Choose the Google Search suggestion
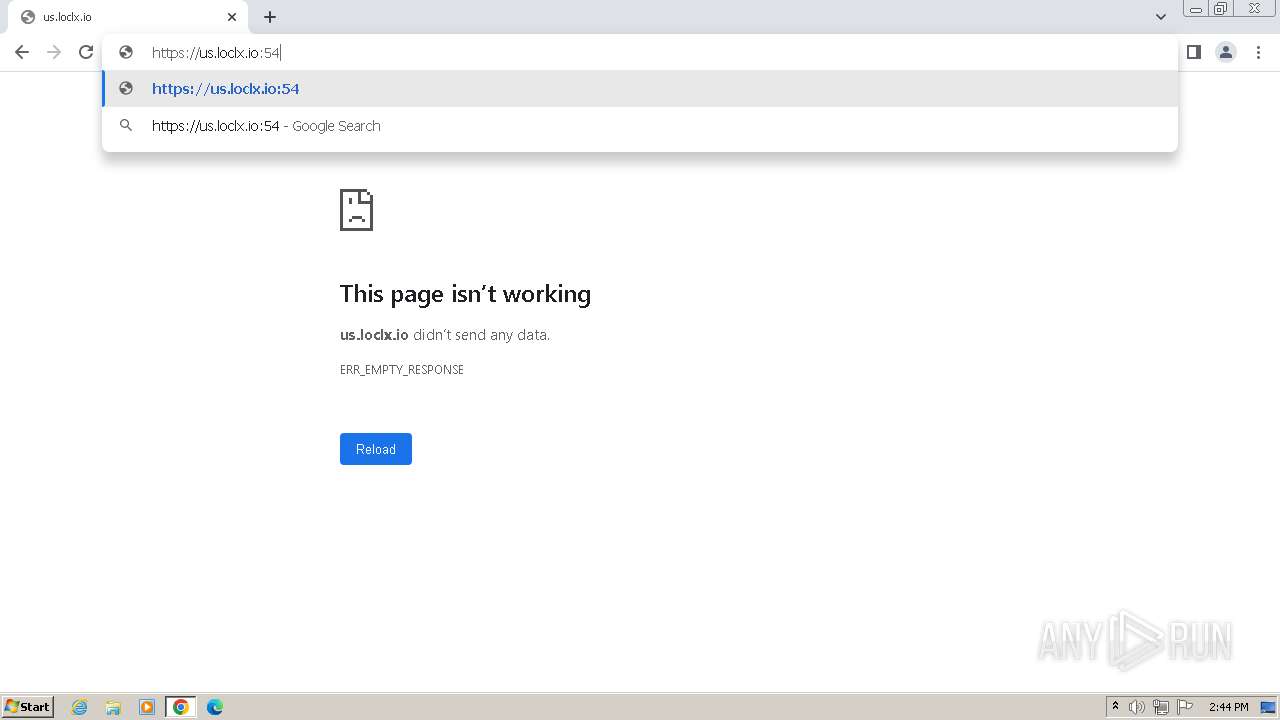The image size is (1280, 720). 640,126
